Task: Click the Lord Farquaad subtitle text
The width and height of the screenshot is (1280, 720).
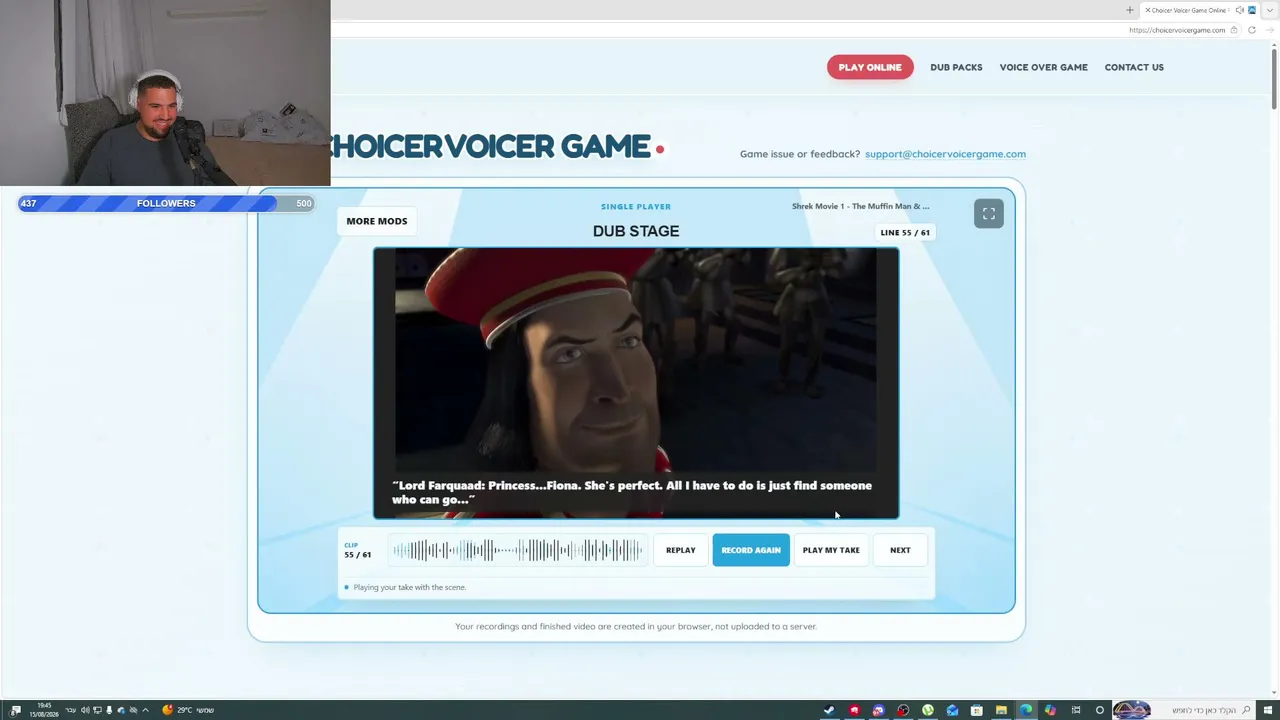Action: 632,492
